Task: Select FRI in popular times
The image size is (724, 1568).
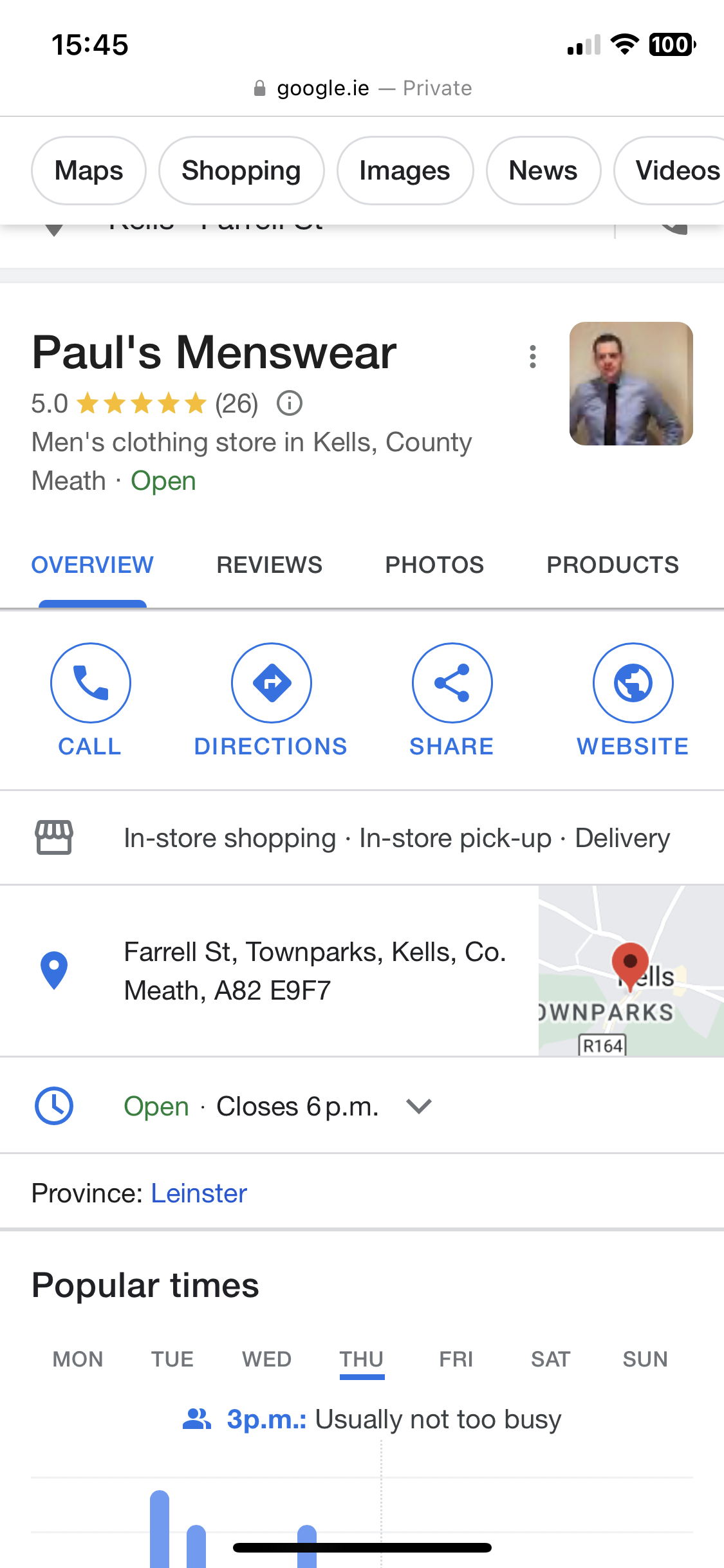Action: [456, 1359]
